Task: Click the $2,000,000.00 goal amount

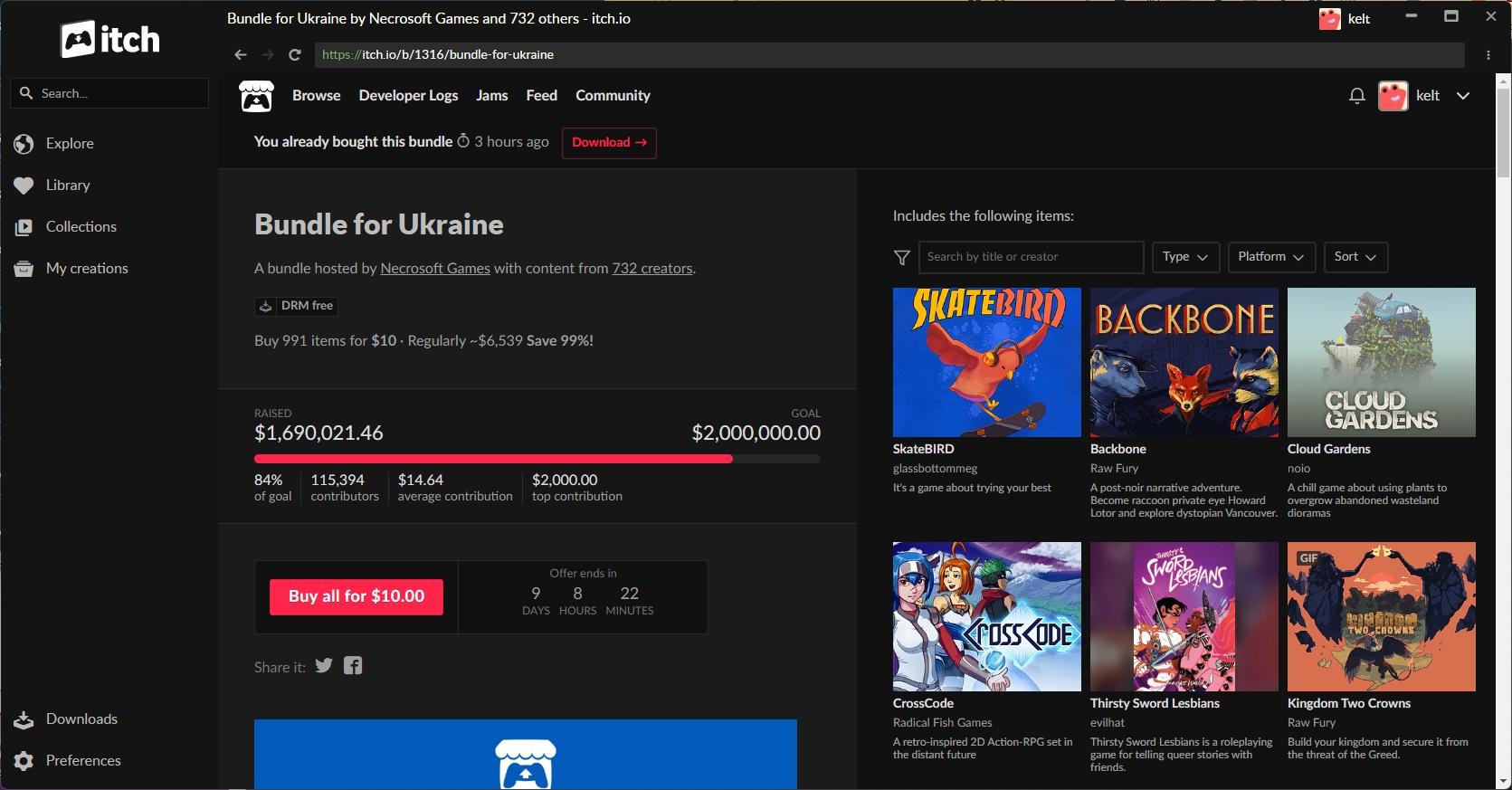Action: (756, 433)
